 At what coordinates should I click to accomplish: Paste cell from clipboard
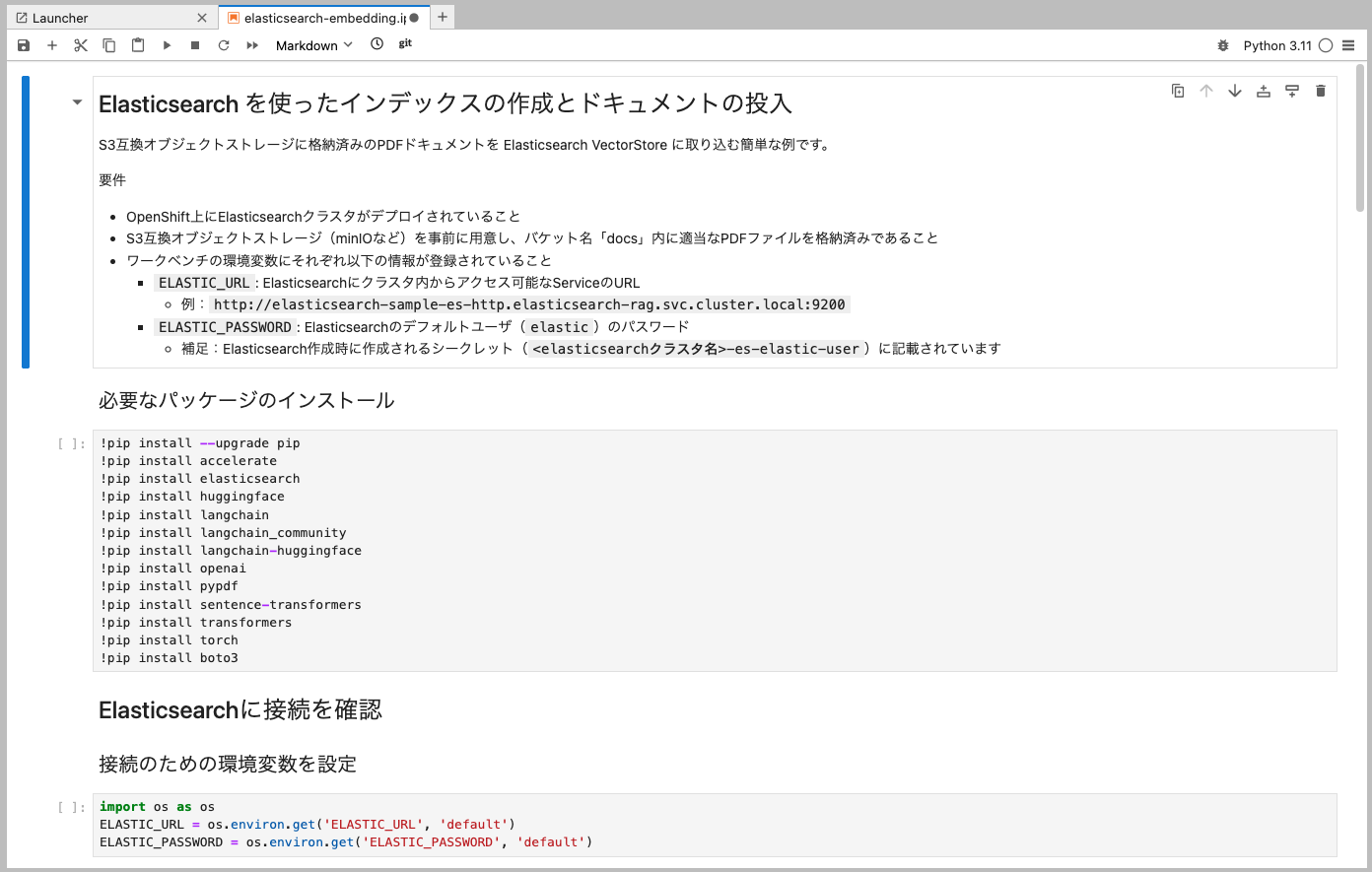138,45
